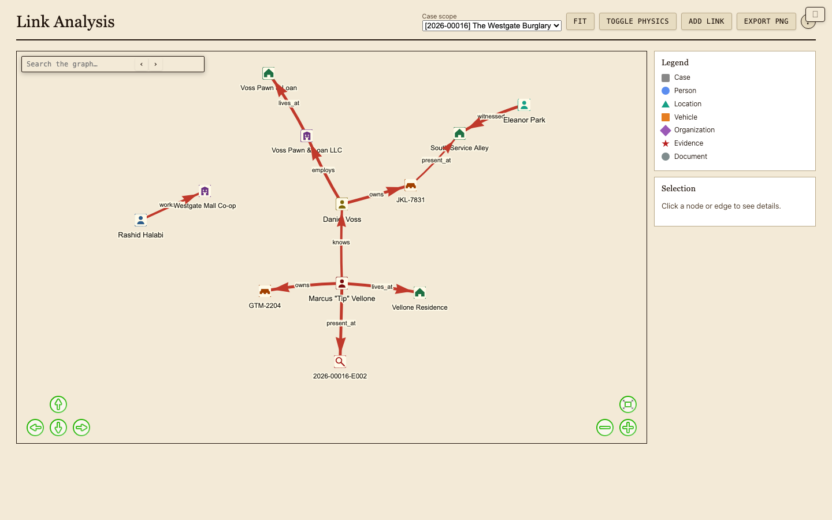Select the 'owns' edge label toward JKL-7831
The image size is (832, 520).
click(376, 195)
